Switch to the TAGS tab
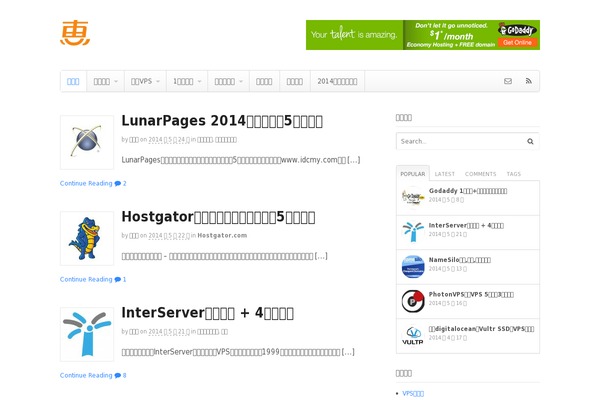Viewport: 600px width, 400px height. (514, 174)
